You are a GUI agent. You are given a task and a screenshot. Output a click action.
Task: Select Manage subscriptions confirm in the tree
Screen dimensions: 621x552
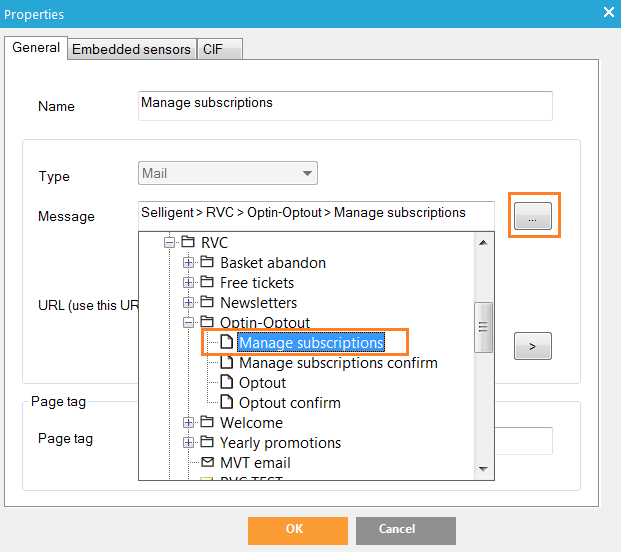[338, 363]
